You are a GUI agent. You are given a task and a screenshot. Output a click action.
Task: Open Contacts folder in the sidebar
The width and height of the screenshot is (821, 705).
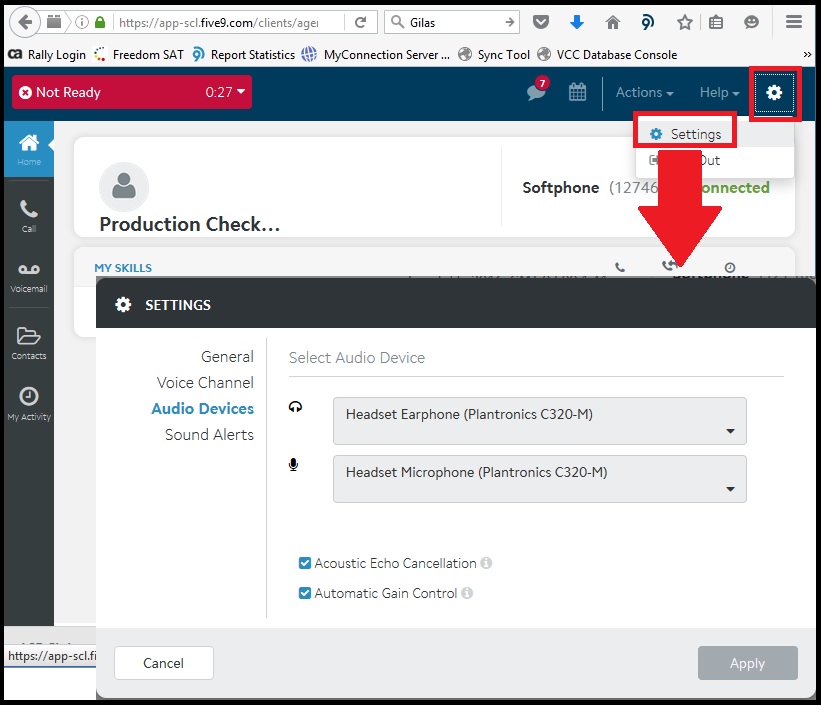point(29,344)
